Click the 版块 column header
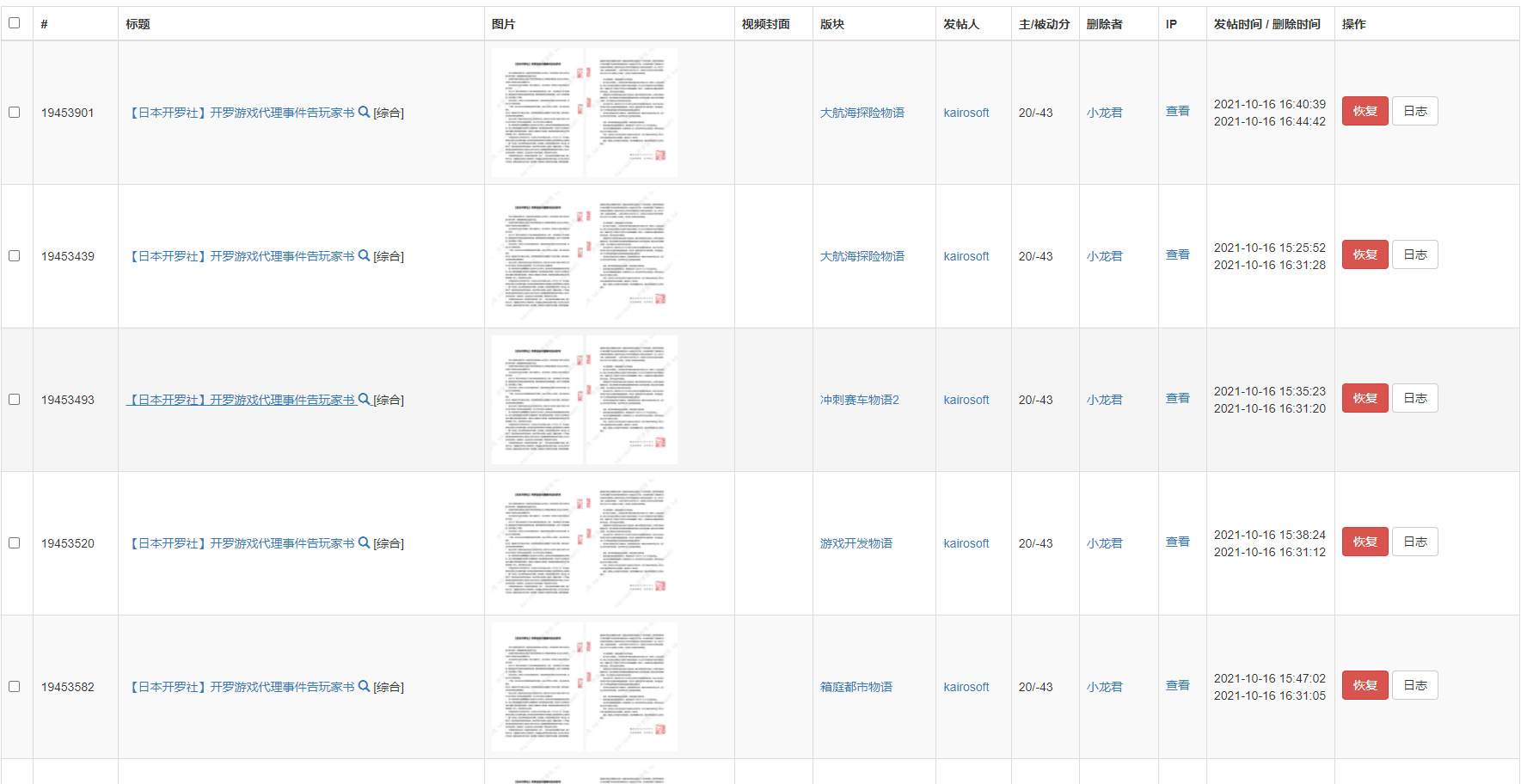The image size is (1521, 784). click(x=832, y=24)
